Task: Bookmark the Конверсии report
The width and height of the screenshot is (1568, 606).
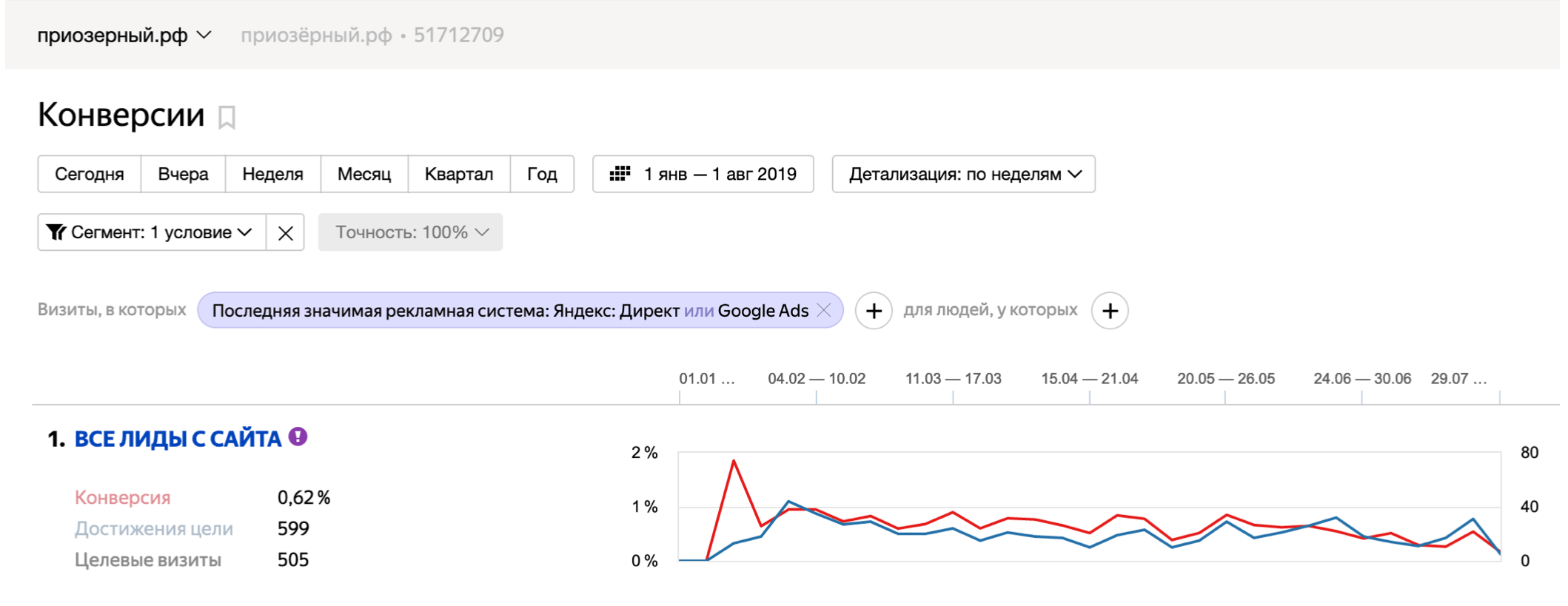Action: pos(227,118)
